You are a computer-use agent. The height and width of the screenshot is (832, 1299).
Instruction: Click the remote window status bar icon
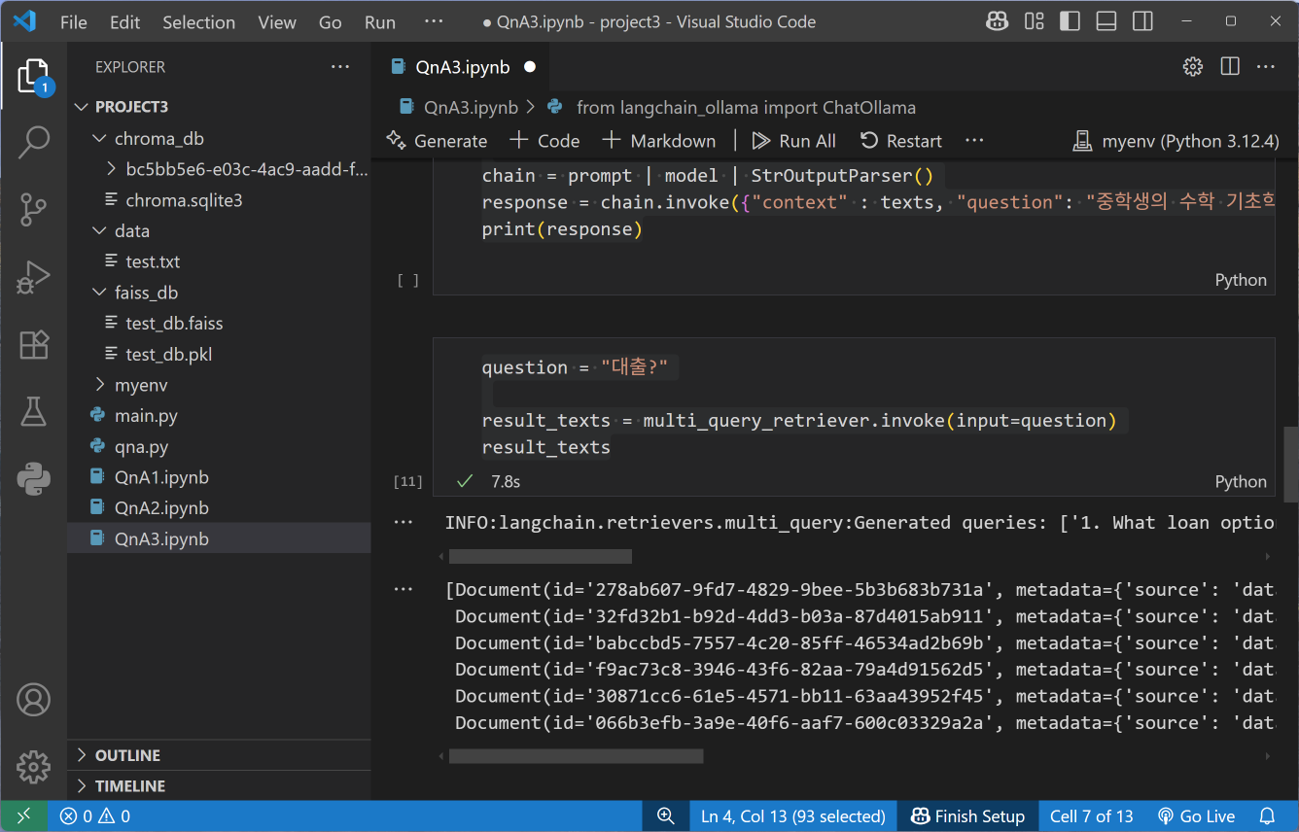(24, 816)
